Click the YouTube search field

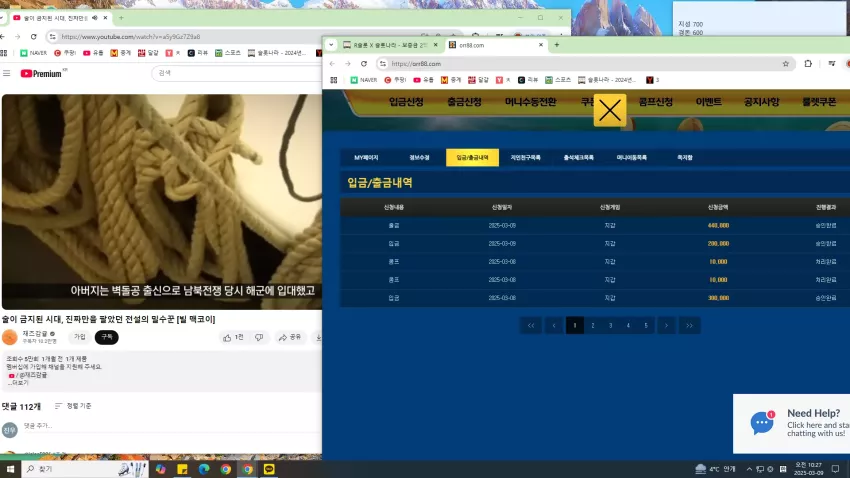239,73
